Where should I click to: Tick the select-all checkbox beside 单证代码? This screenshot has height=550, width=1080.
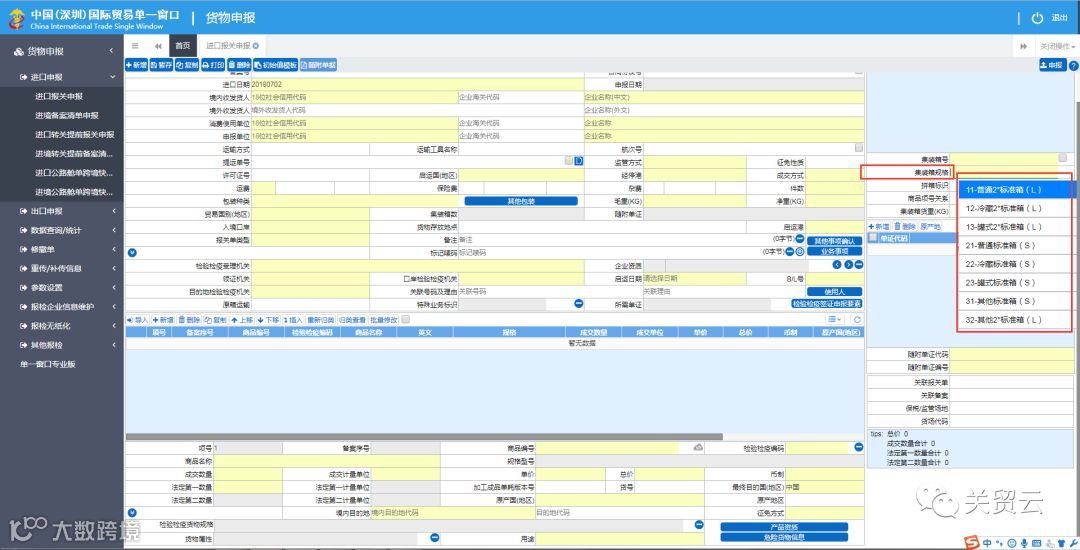[x=873, y=237]
